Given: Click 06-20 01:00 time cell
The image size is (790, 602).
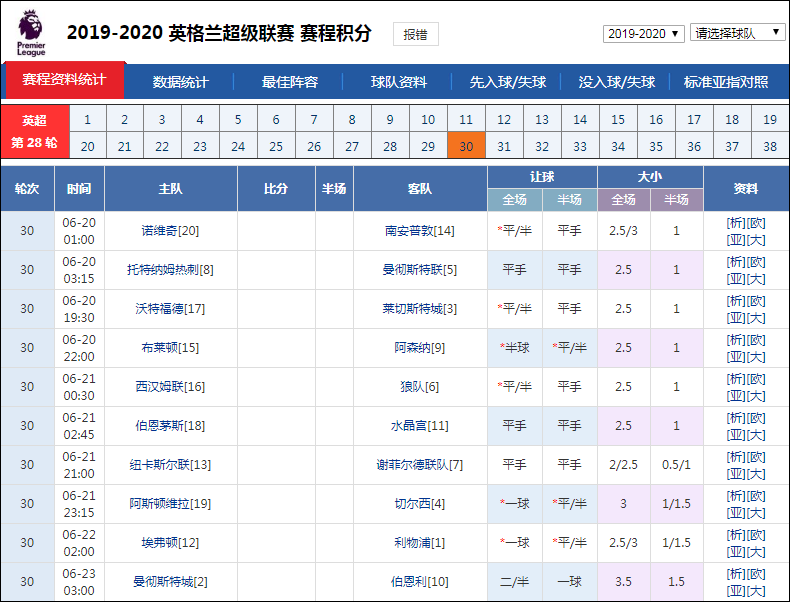Looking at the screenshot, I should pos(79,231).
